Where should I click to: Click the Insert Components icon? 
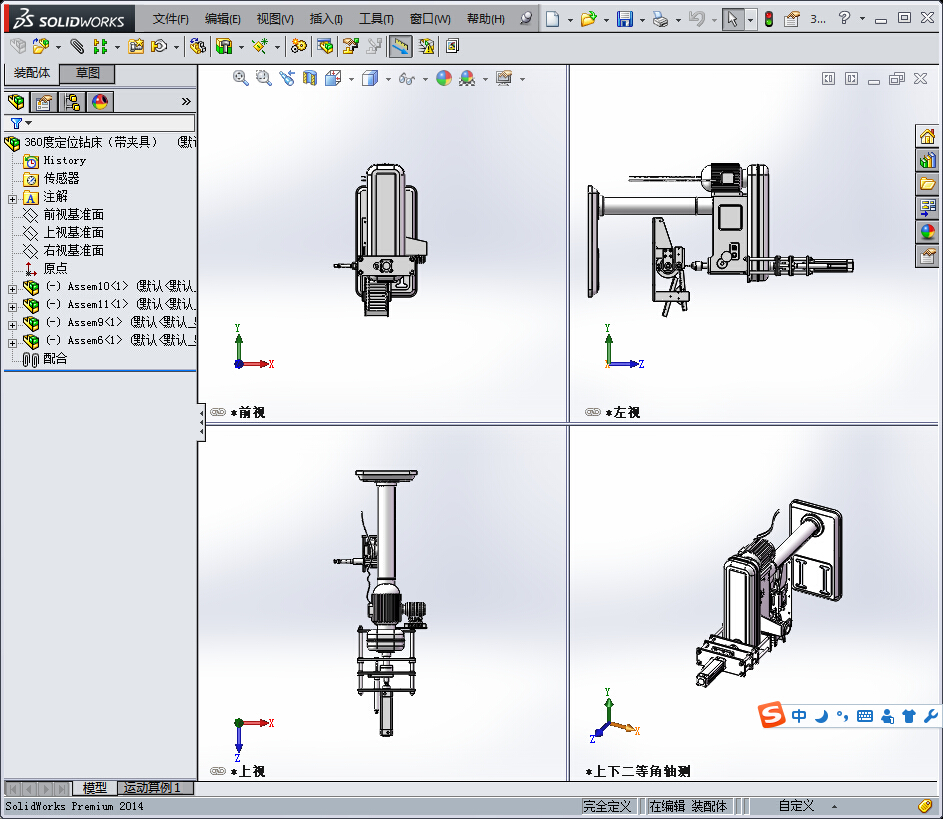click(41, 46)
